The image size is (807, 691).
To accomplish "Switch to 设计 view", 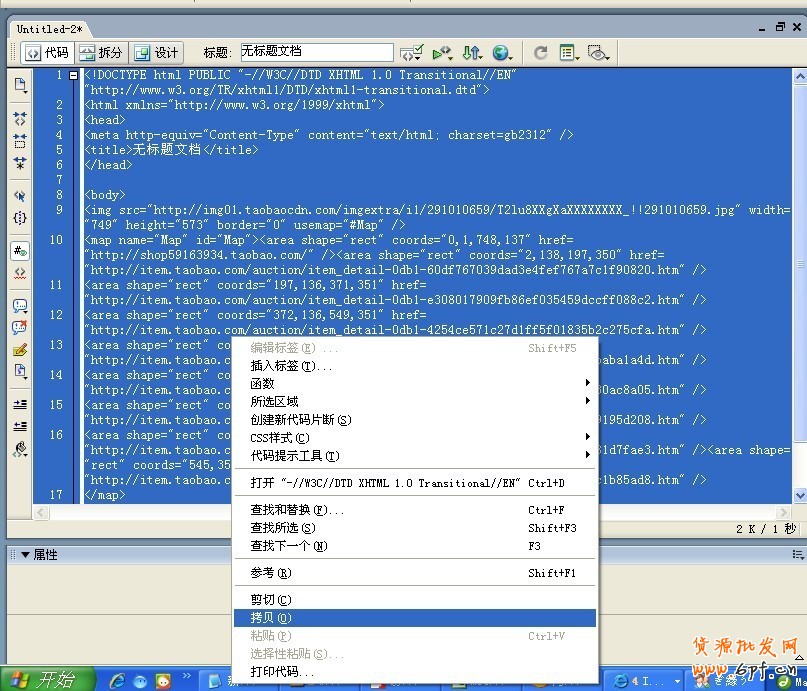I will [156, 53].
